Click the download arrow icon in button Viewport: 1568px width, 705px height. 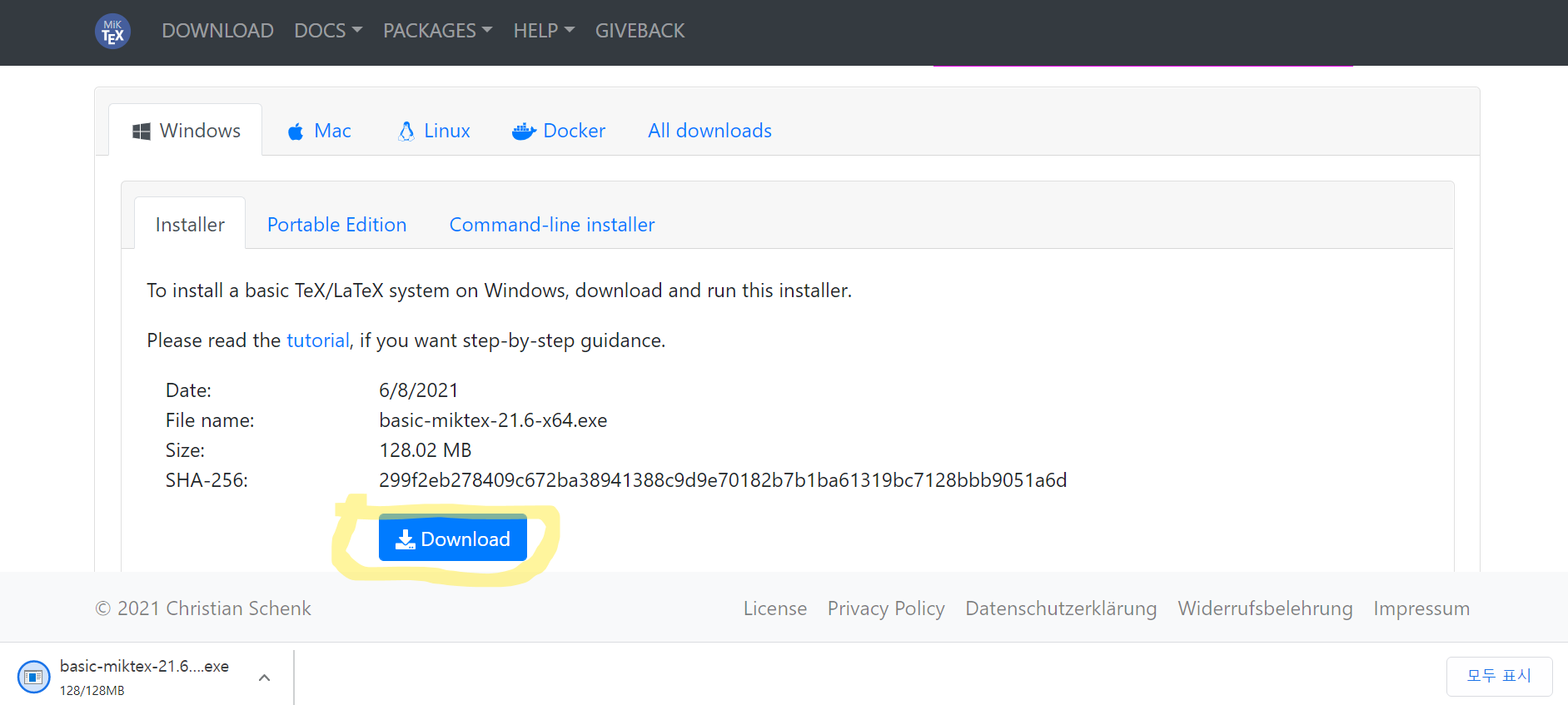click(x=406, y=539)
